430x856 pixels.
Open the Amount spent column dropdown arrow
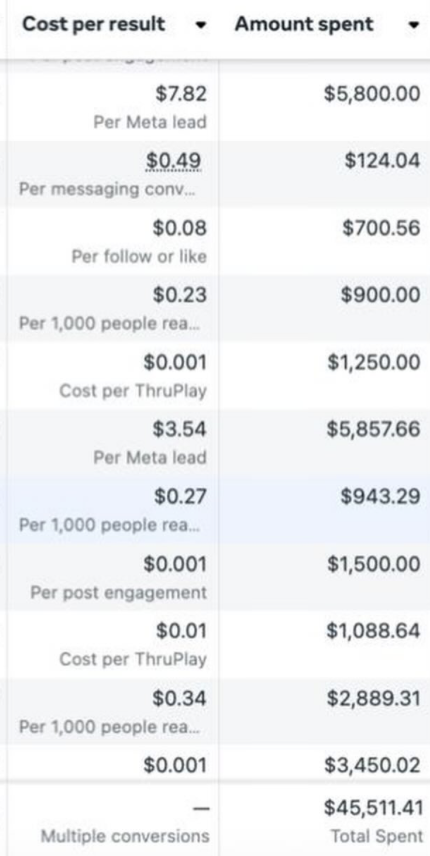tap(414, 25)
